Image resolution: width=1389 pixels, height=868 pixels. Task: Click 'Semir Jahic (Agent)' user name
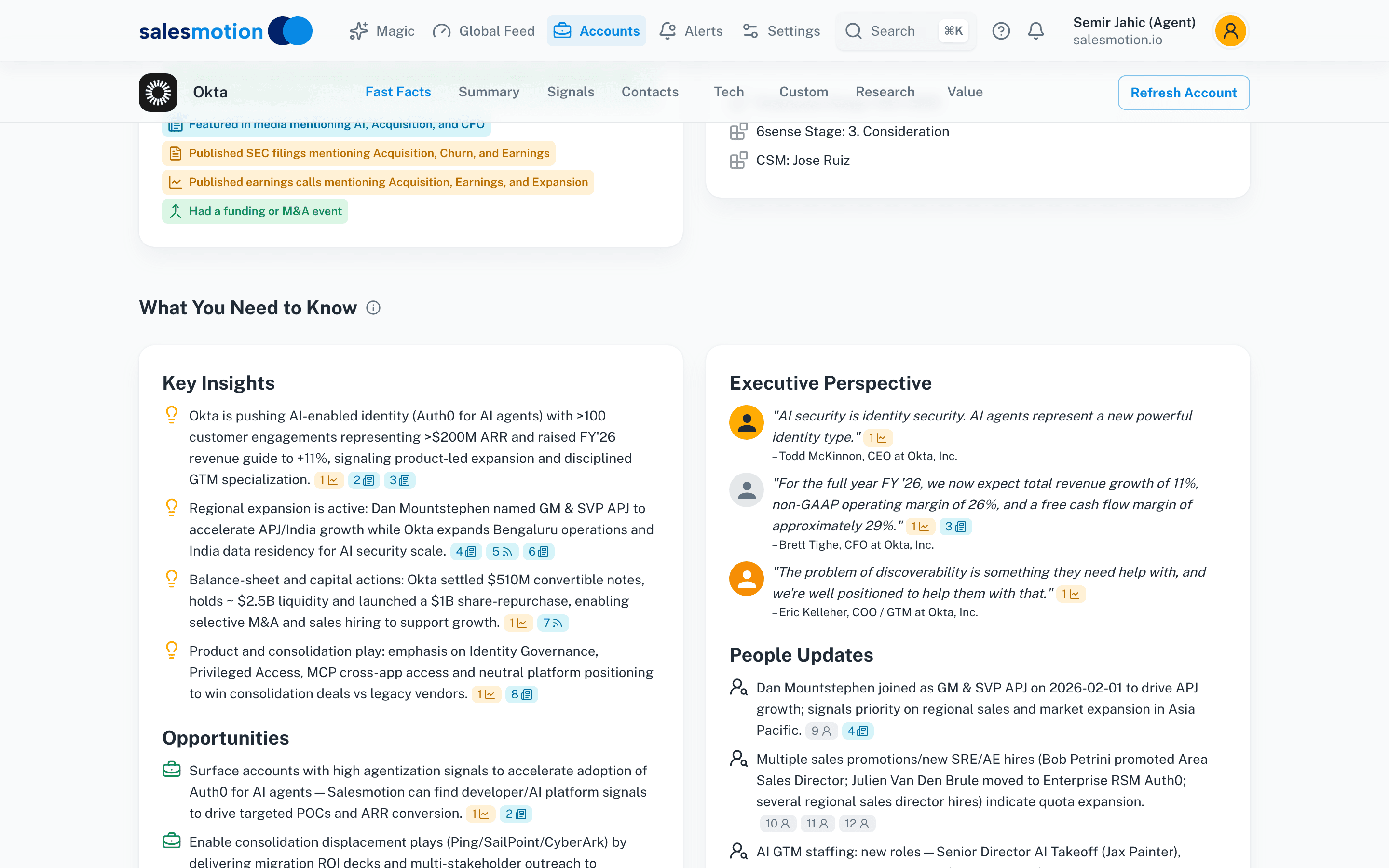pyautogui.click(x=1134, y=22)
